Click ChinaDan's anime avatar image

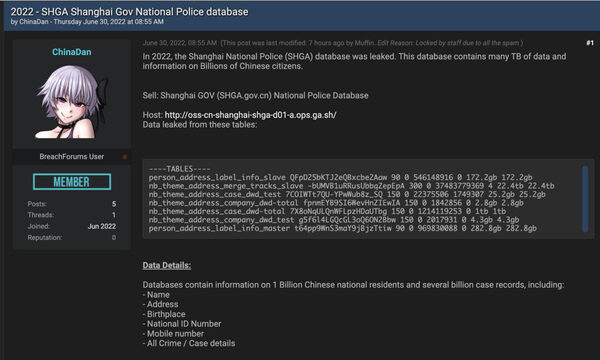[x=72, y=101]
